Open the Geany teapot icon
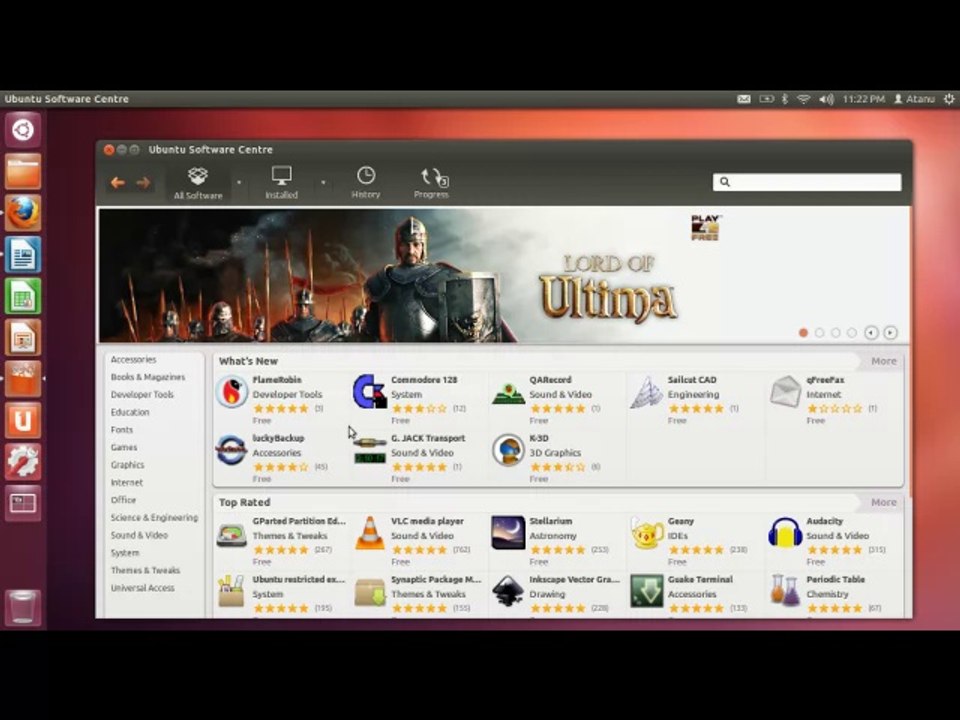This screenshot has width=960, height=720. tap(647, 533)
